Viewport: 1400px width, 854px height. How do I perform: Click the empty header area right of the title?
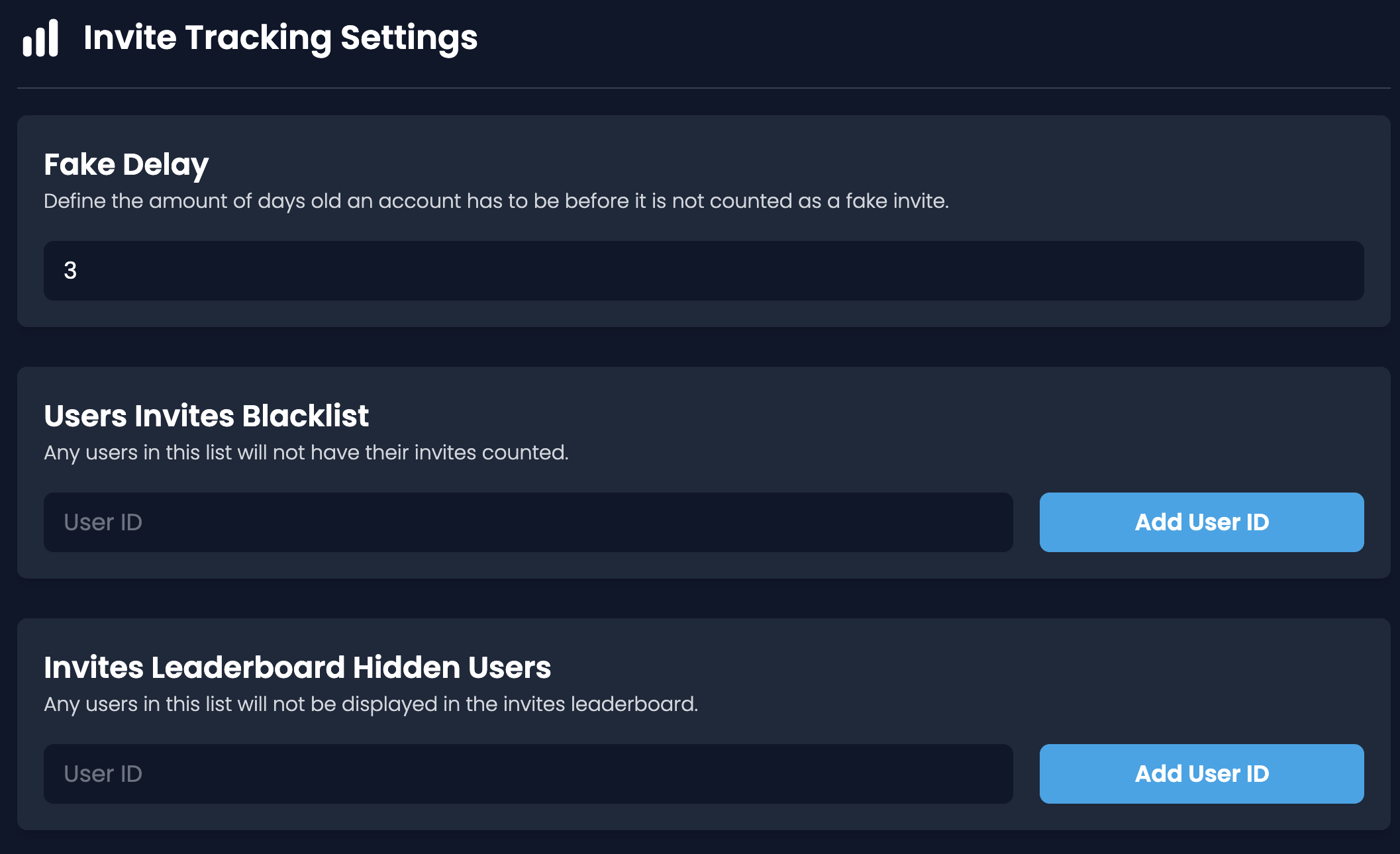[927, 38]
